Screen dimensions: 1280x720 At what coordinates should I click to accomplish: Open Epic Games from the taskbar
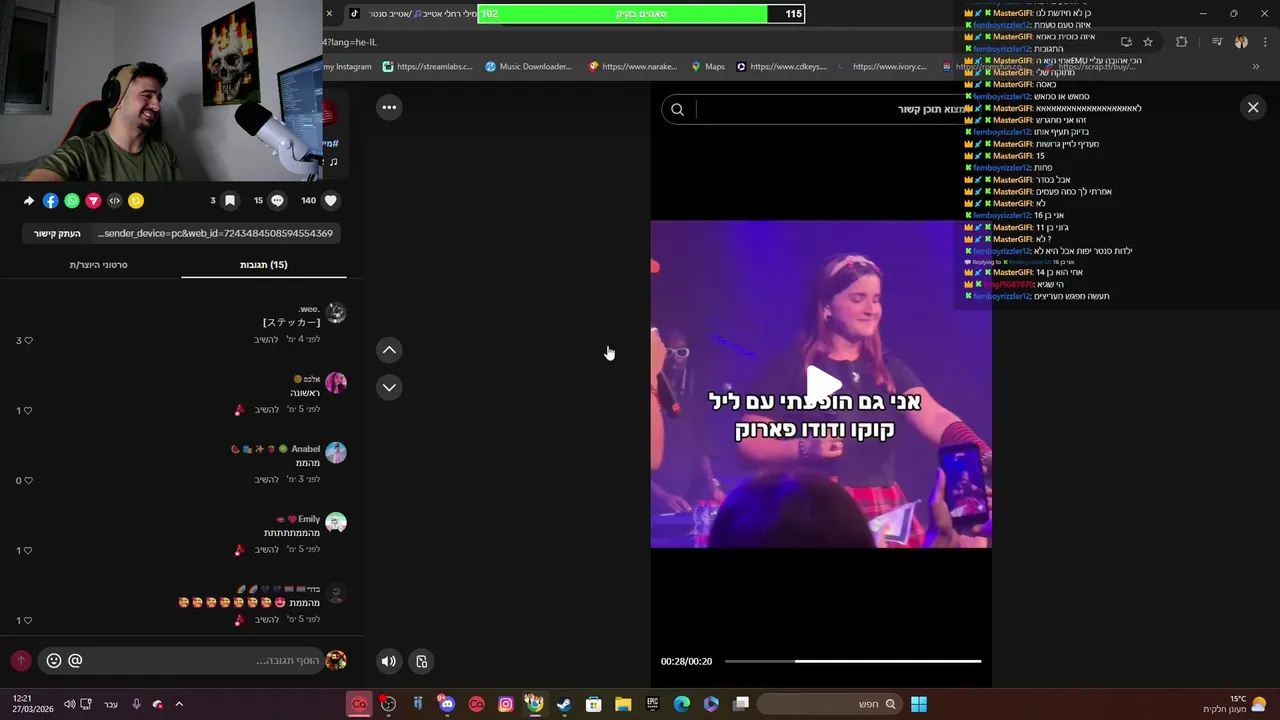click(x=652, y=704)
